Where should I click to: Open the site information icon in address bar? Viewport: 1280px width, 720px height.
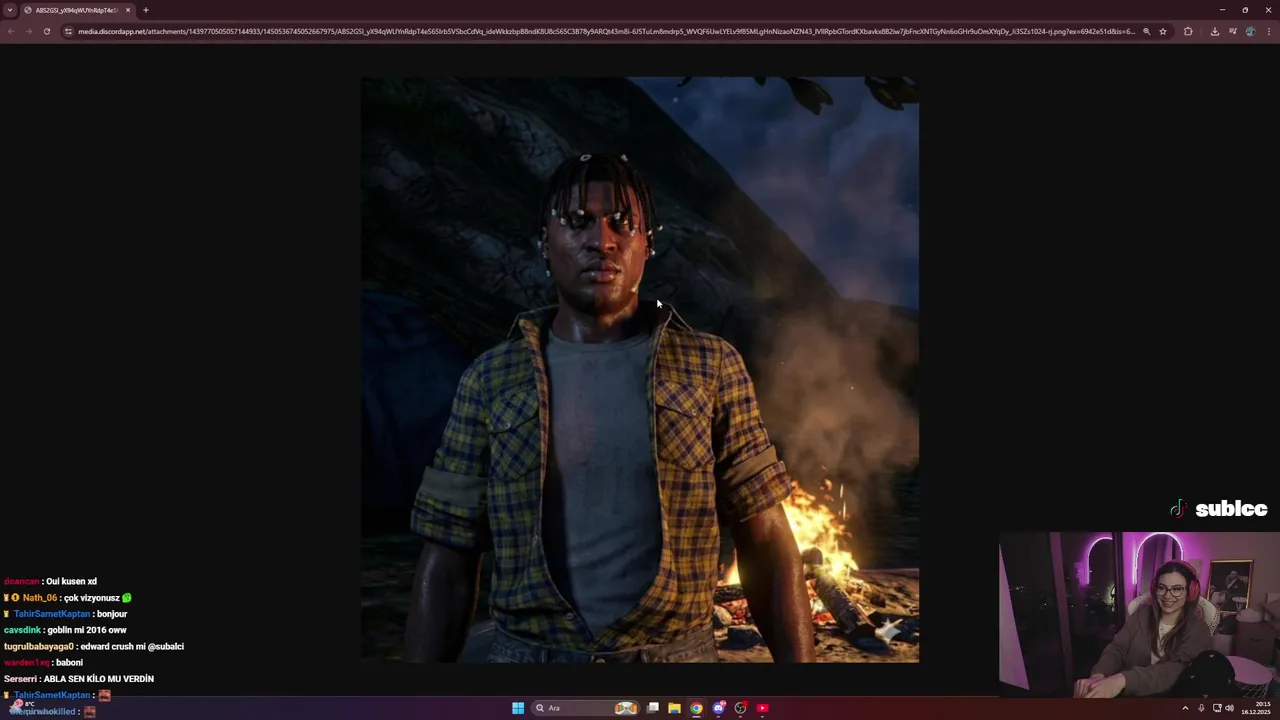coord(68,31)
